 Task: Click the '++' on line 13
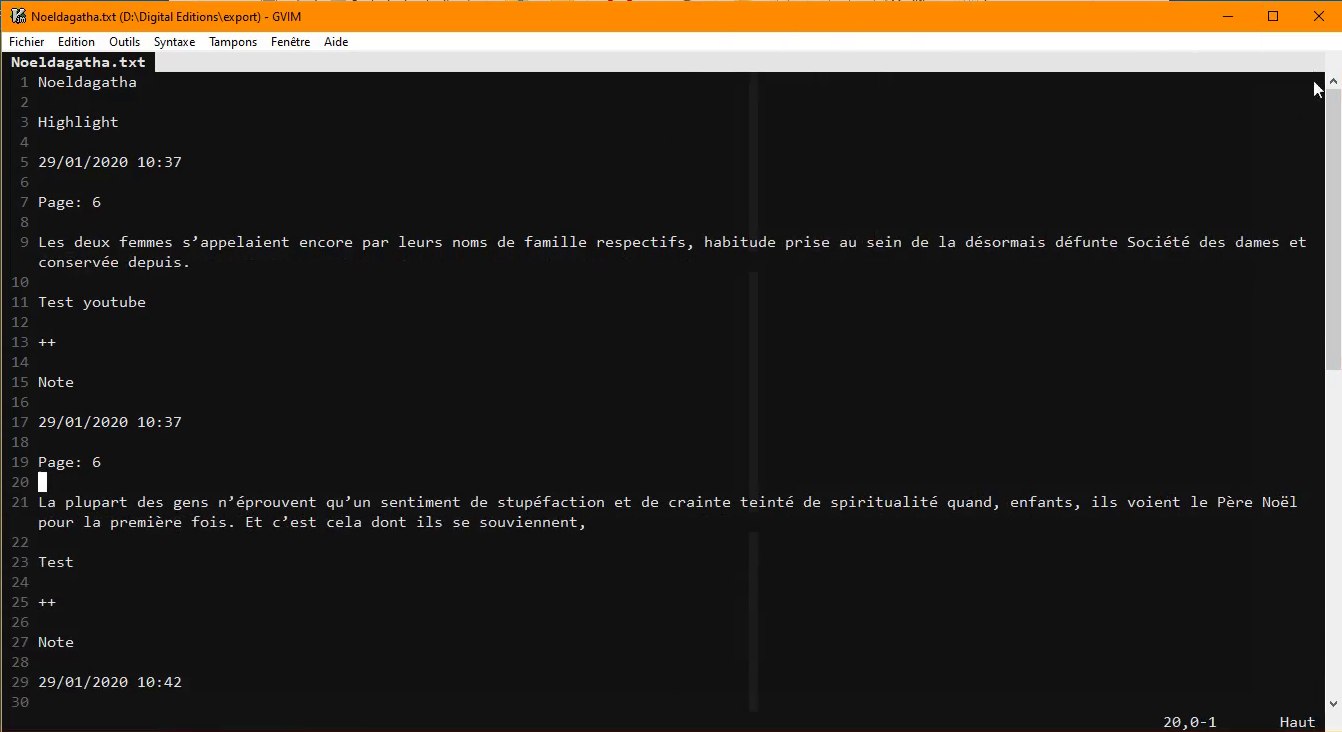point(47,342)
